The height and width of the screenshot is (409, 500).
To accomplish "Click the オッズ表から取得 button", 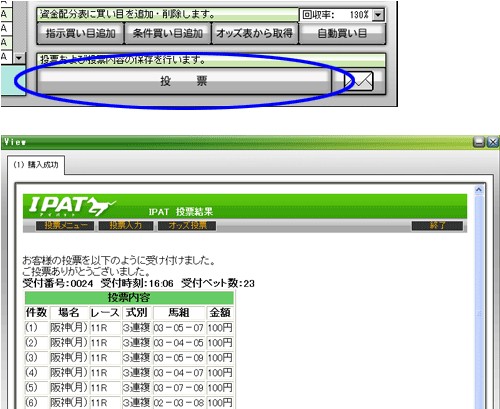I will tap(255, 33).
